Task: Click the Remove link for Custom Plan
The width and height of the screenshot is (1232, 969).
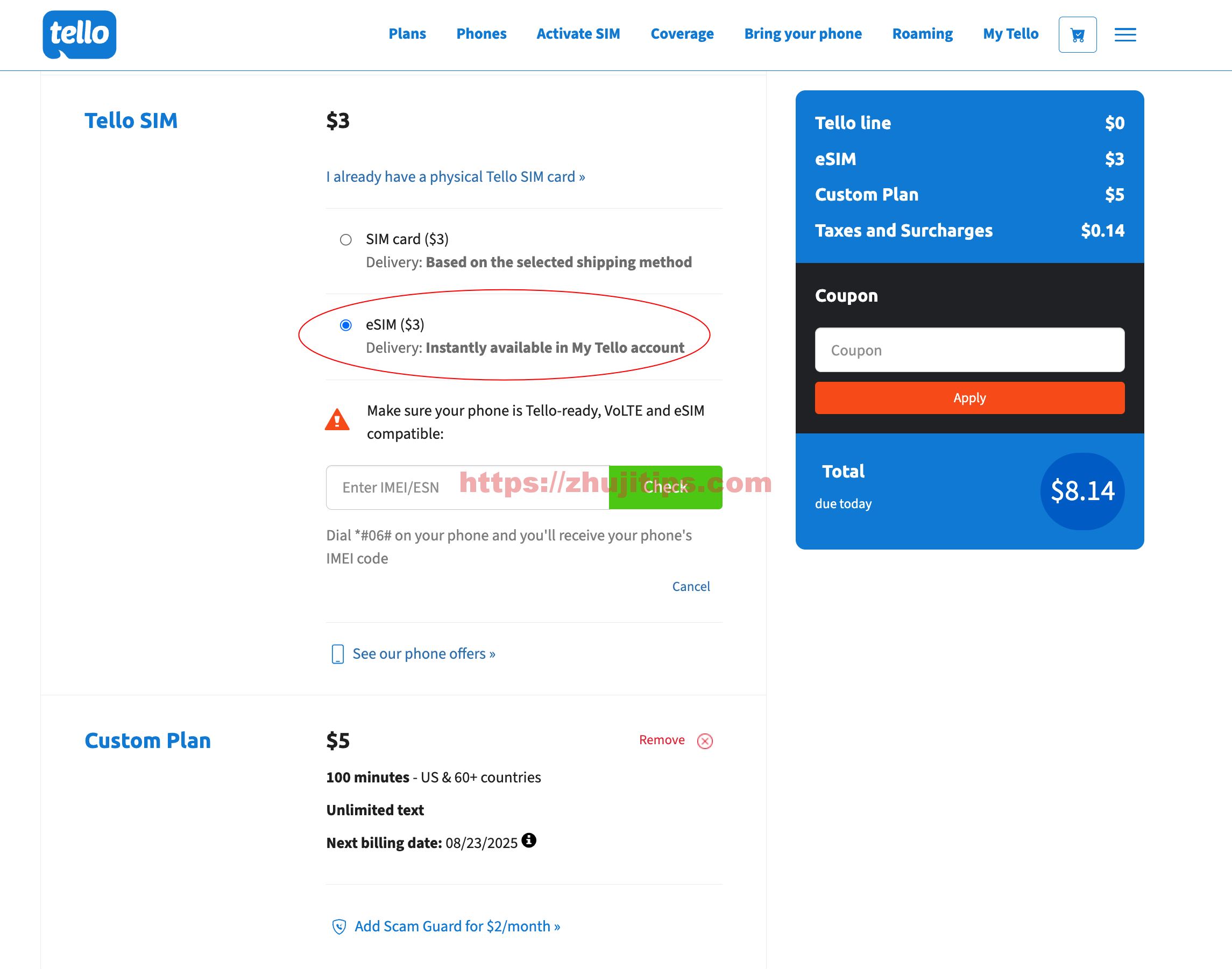Action: tap(662, 740)
